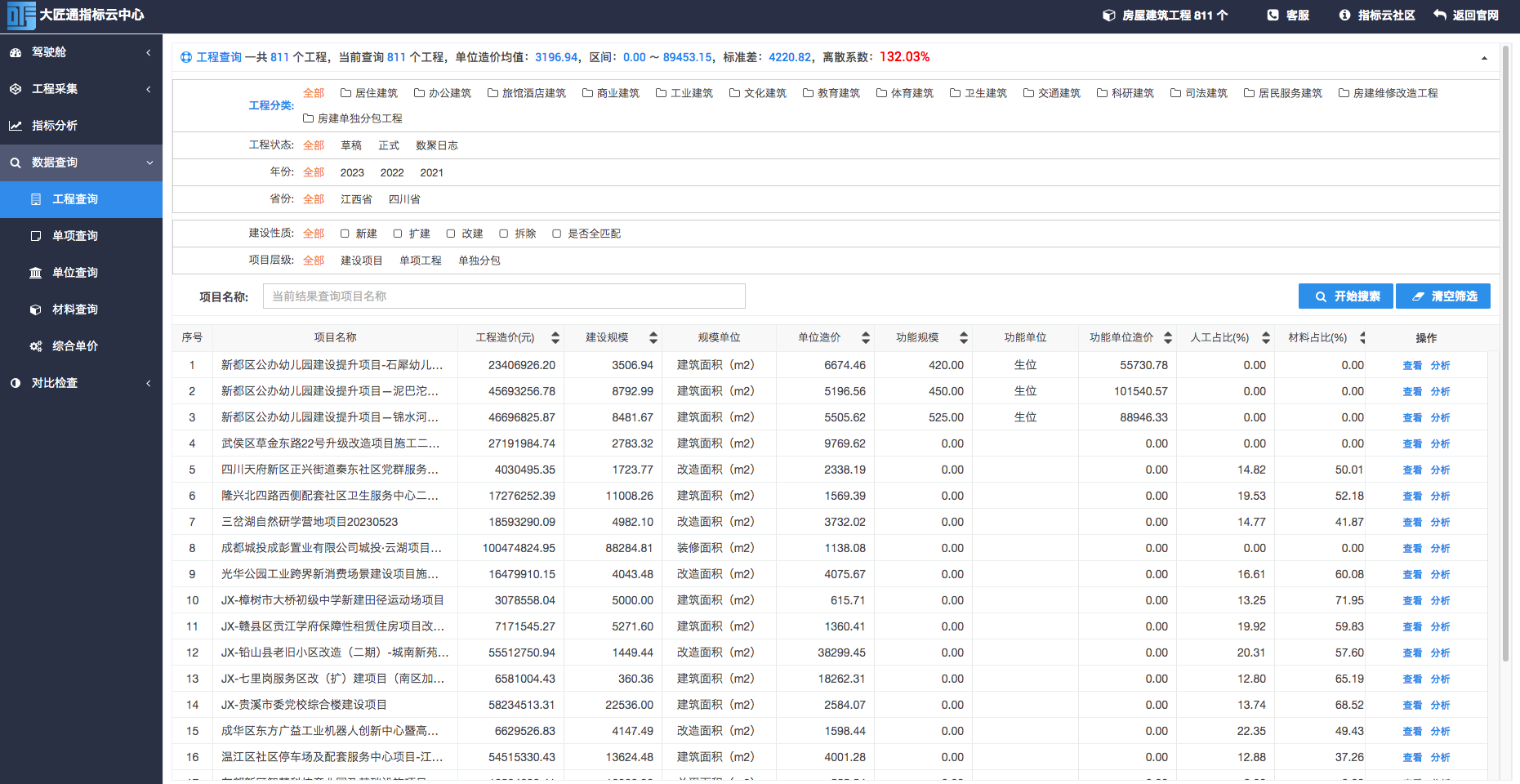
Task: Click the 项目名称 search input field
Action: (x=504, y=296)
